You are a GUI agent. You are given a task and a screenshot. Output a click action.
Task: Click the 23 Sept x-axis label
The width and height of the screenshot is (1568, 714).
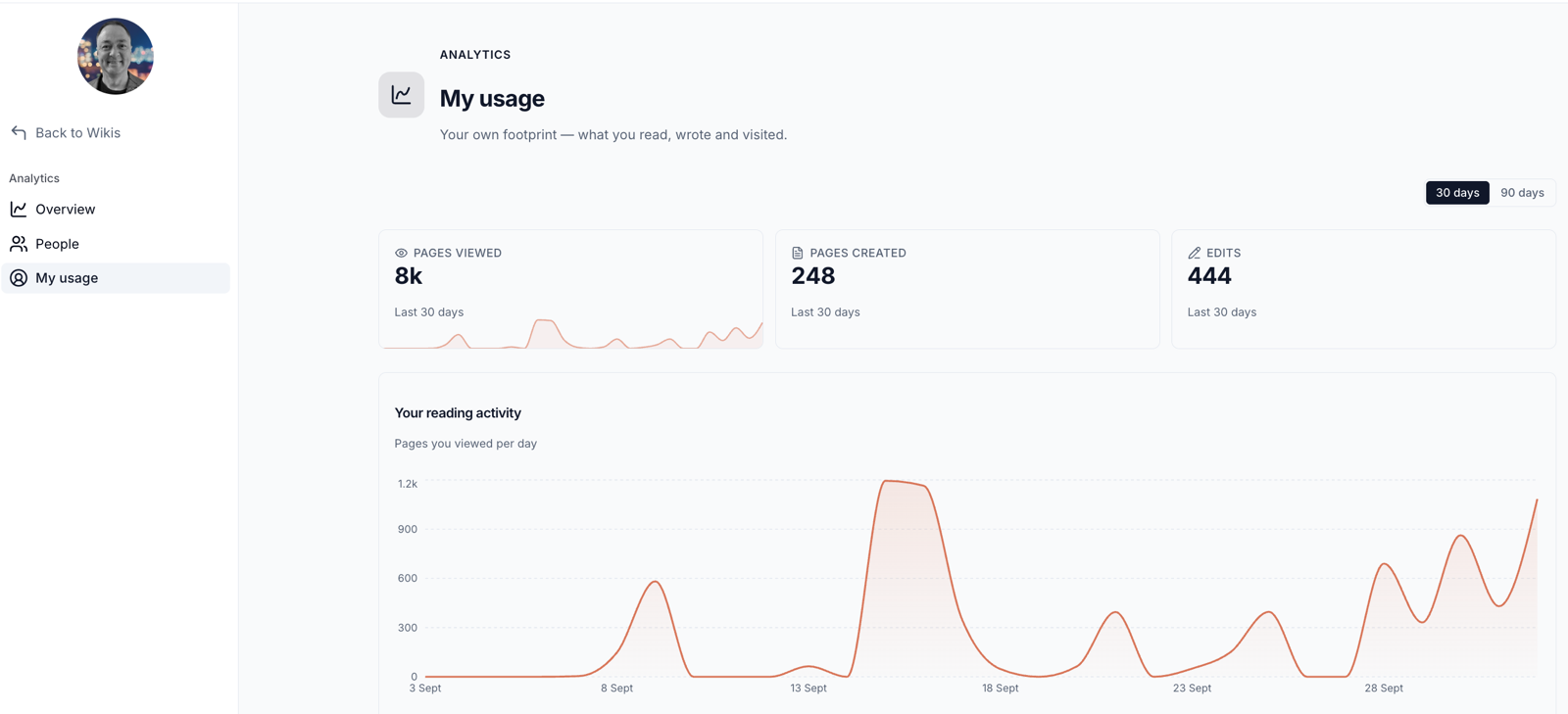[x=1193, y=689]
